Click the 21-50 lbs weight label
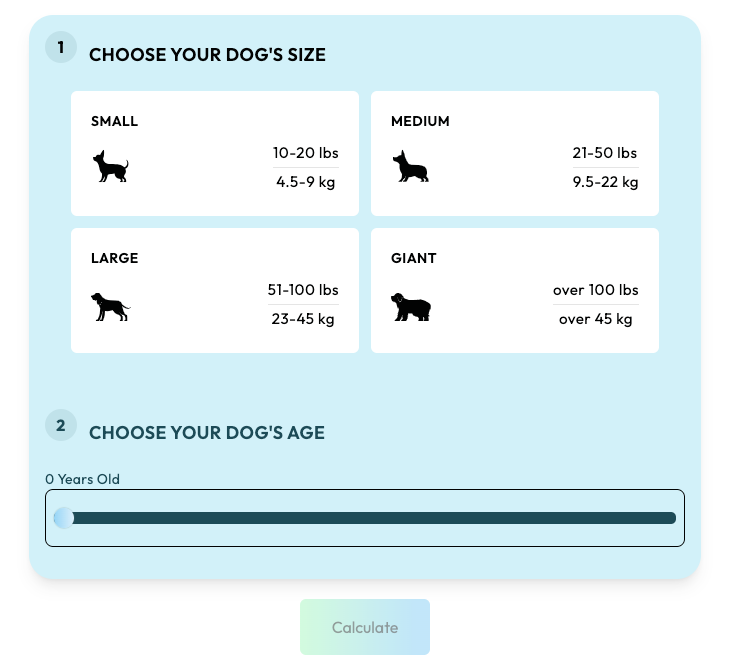 [x=605, y=153]
